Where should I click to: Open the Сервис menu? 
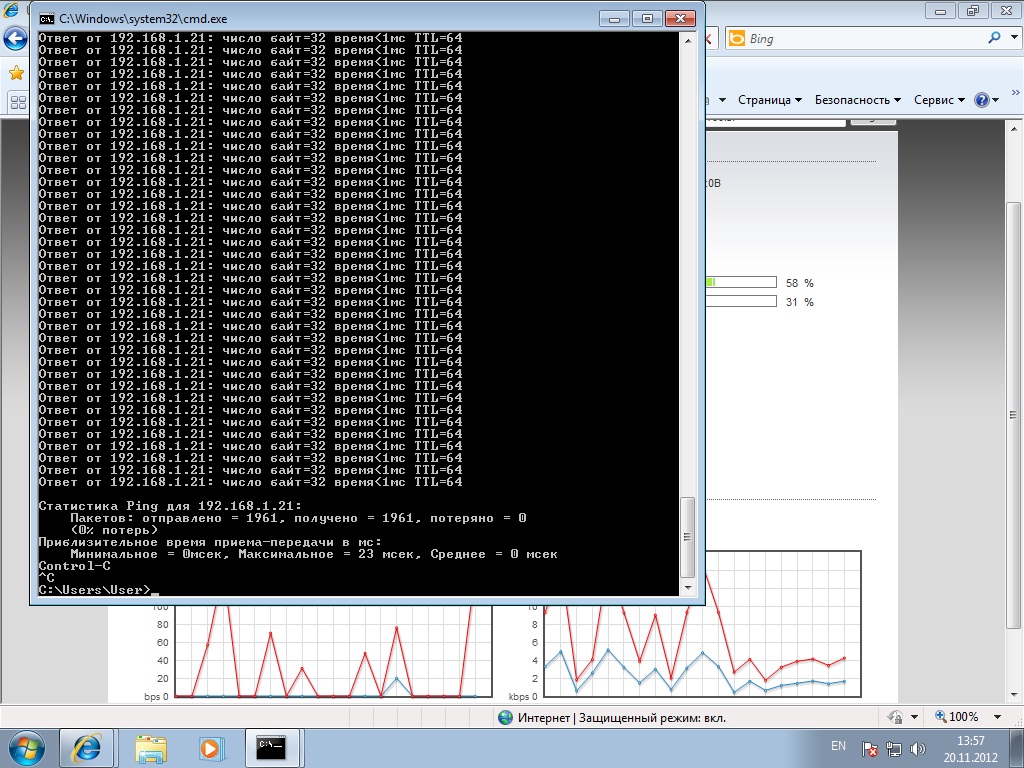[x=939, y=100]
